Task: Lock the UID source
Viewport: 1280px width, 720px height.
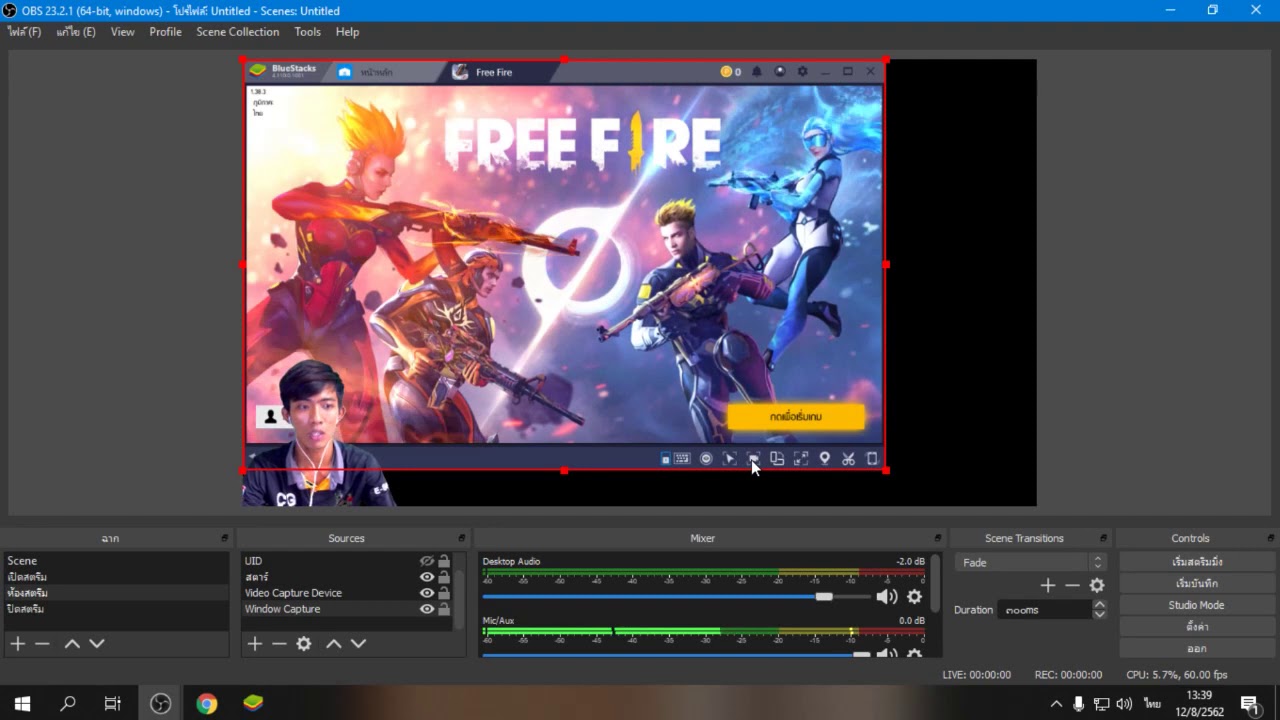Action: (x=444, y=561)
